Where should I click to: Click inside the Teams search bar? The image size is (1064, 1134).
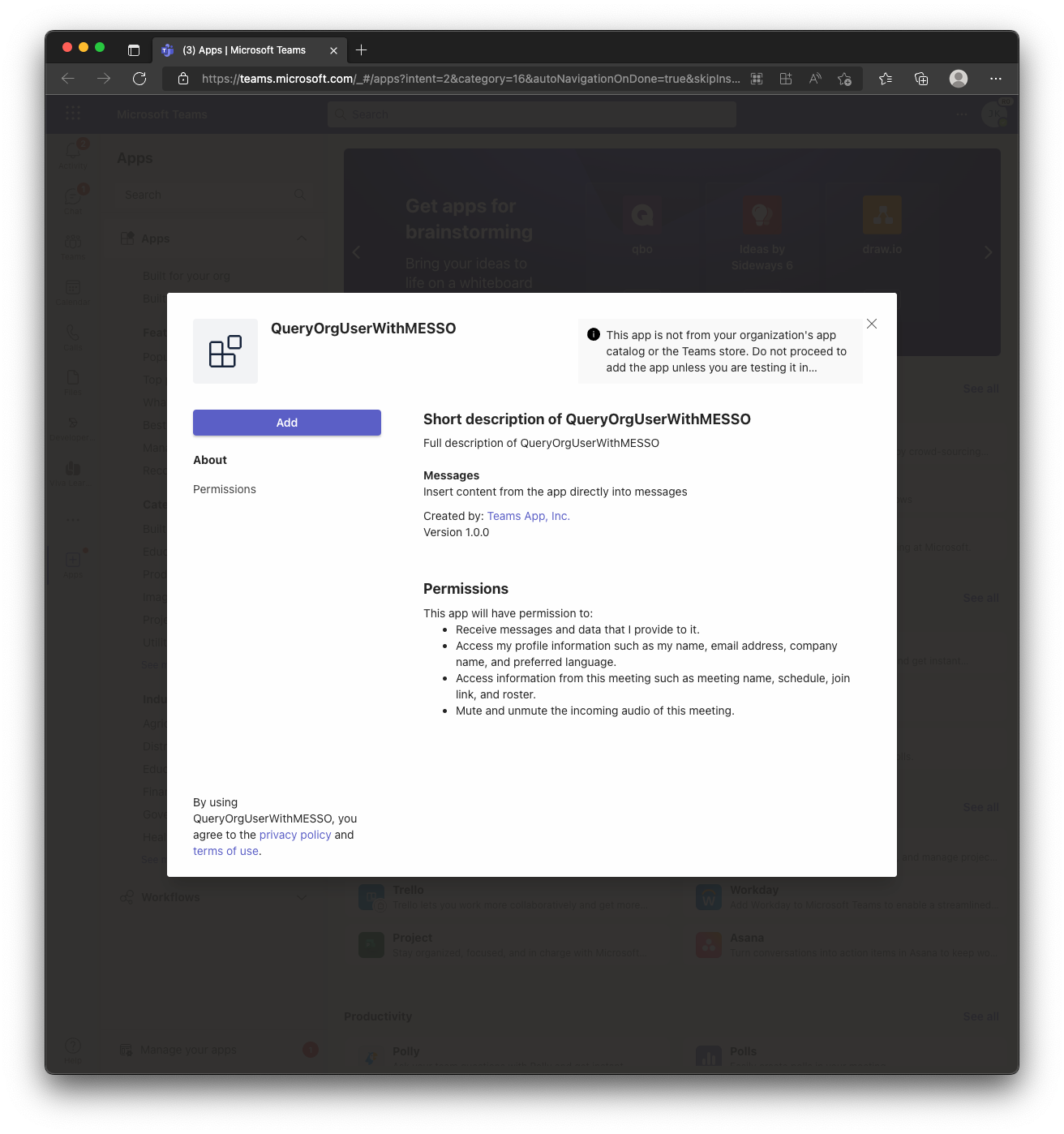click(532, 114)
